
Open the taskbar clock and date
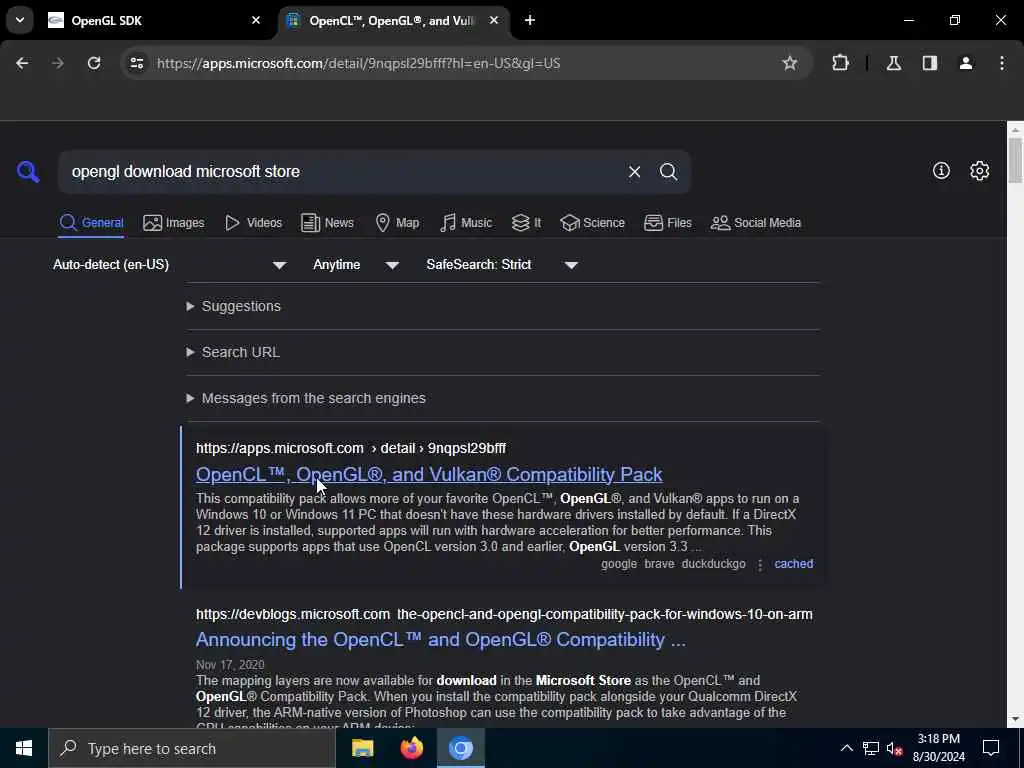coord(938,748)
